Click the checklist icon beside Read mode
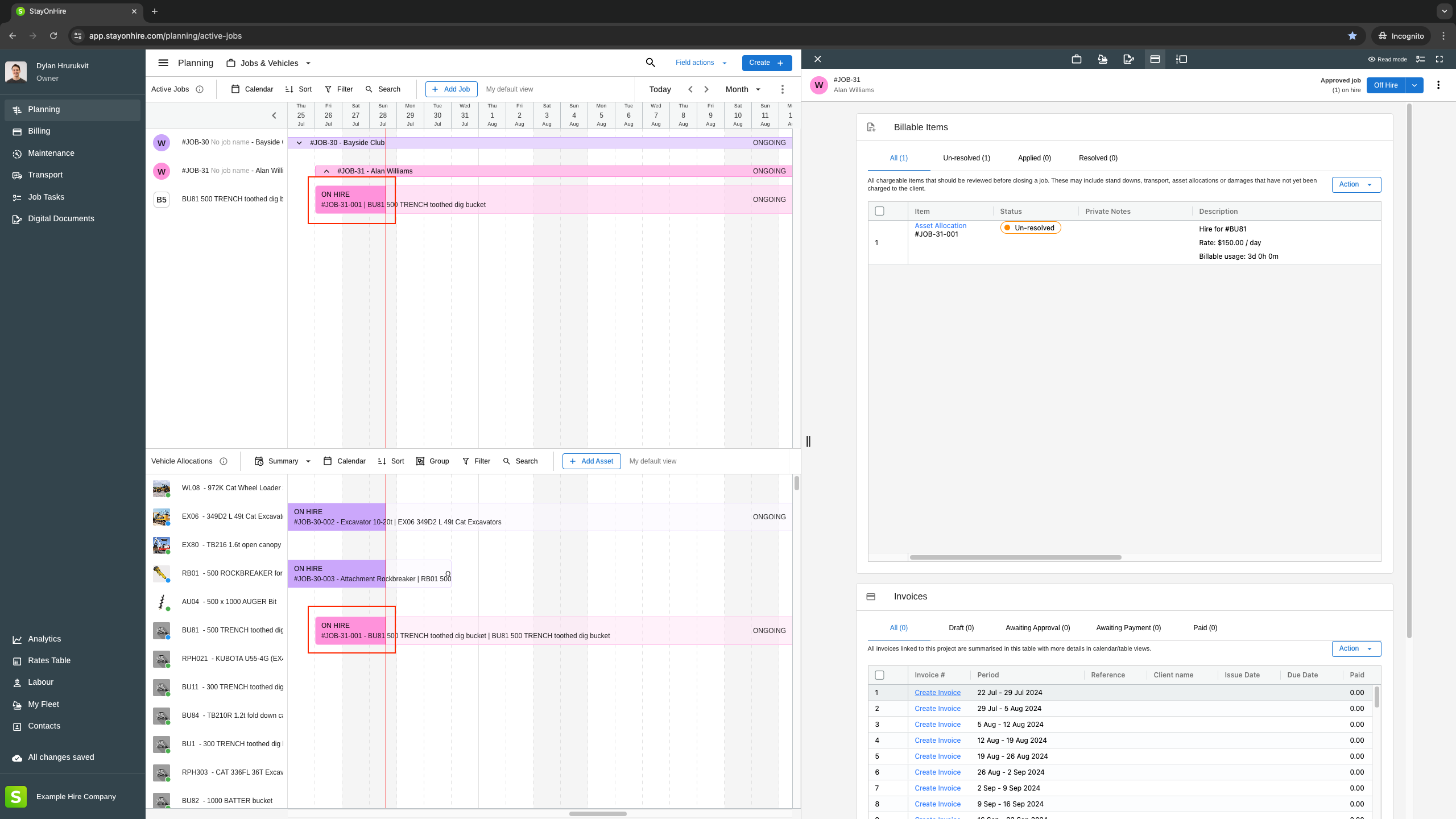The height and width of the screenshot is (819, 1456). point(1420,59)
